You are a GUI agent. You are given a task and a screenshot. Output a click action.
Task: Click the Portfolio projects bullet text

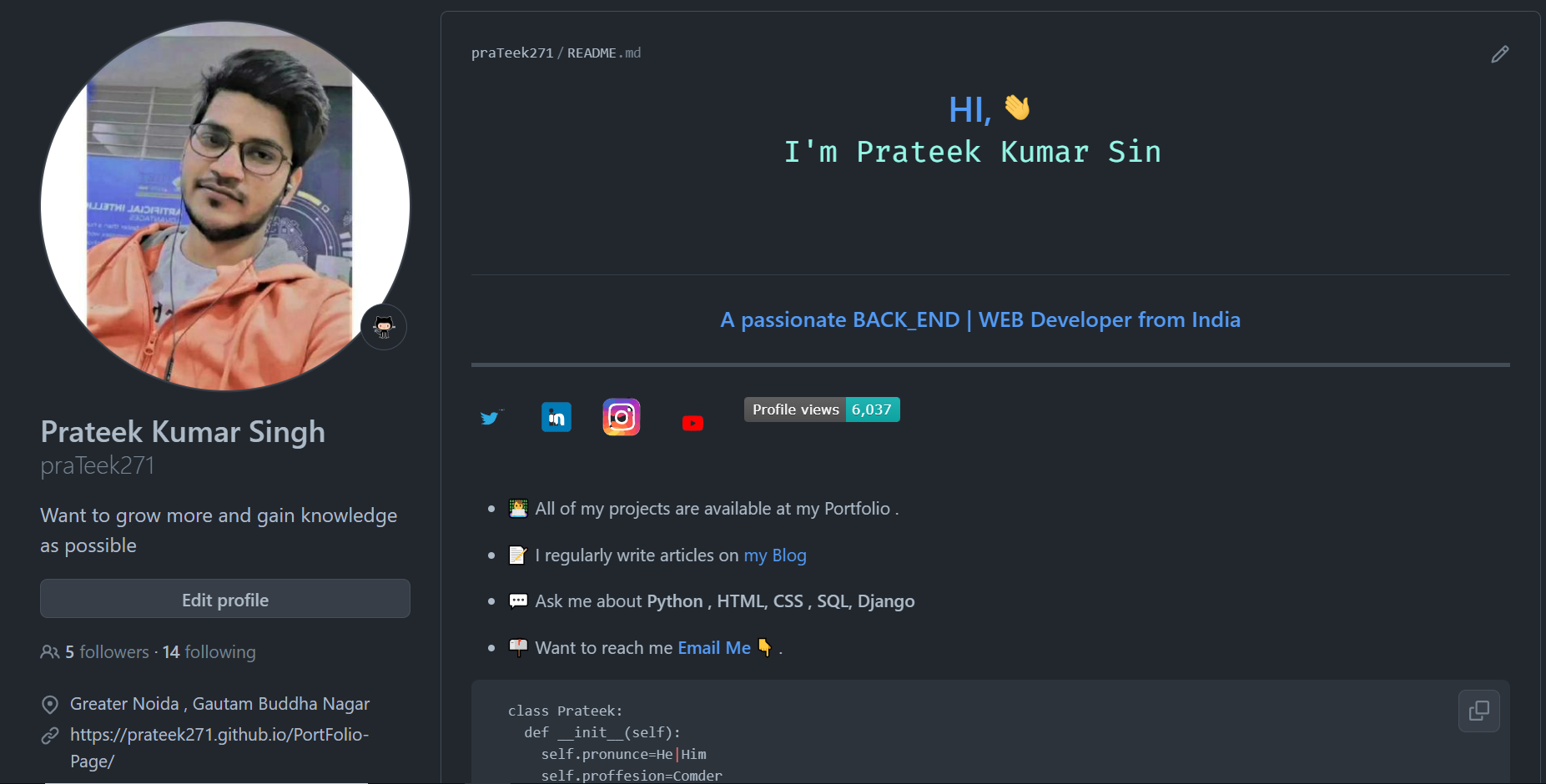point(717,509)
